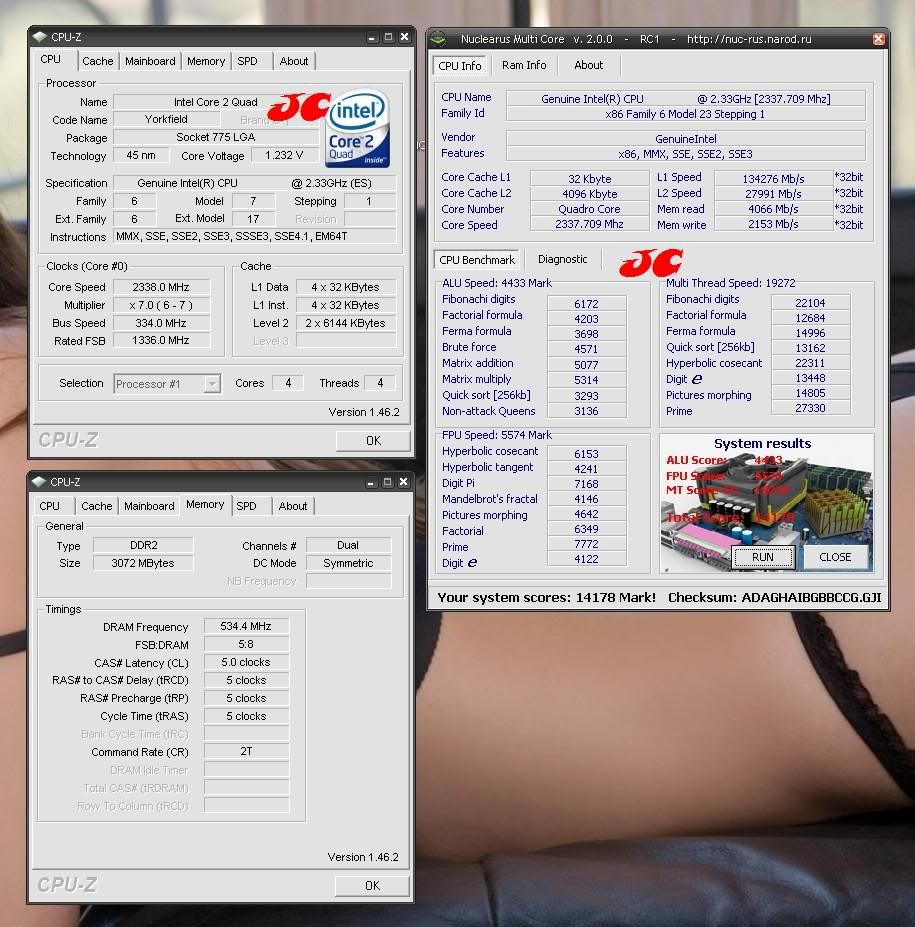
Task: Click the CPU-Z title bar icon of bottom window
Action: point(39,482)
